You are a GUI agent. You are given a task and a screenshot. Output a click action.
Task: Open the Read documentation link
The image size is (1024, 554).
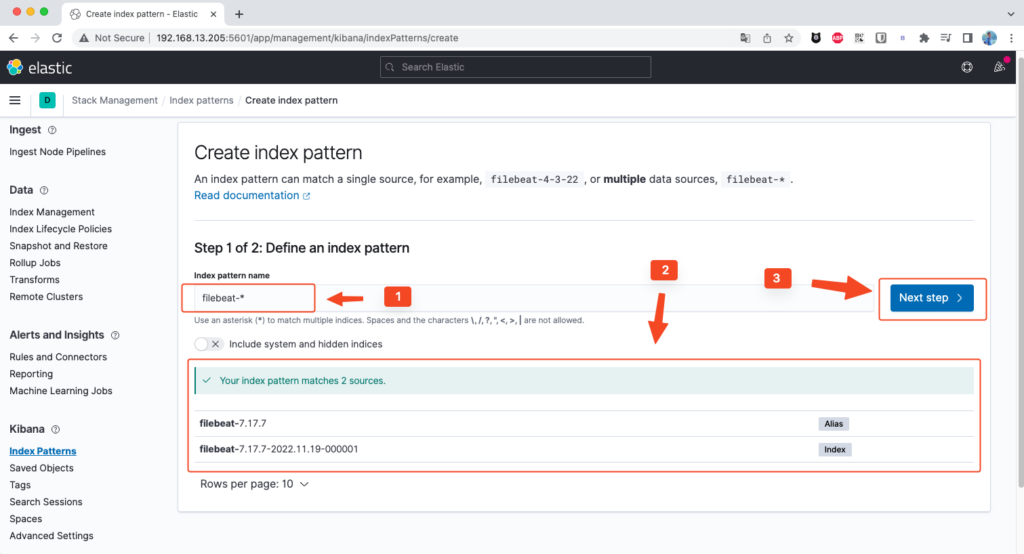click(252, 195)
